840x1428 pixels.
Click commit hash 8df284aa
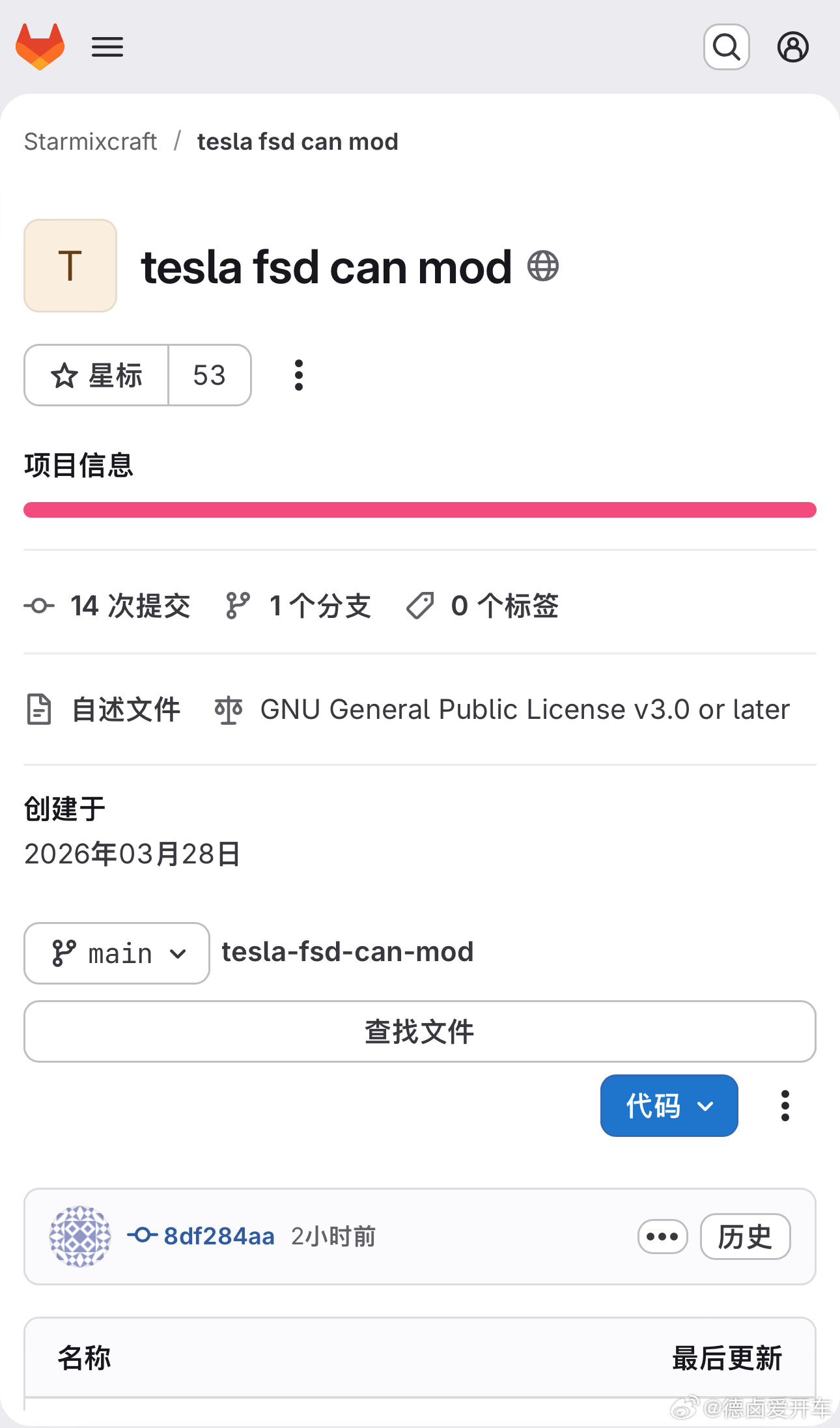[x=219, y=1236]
